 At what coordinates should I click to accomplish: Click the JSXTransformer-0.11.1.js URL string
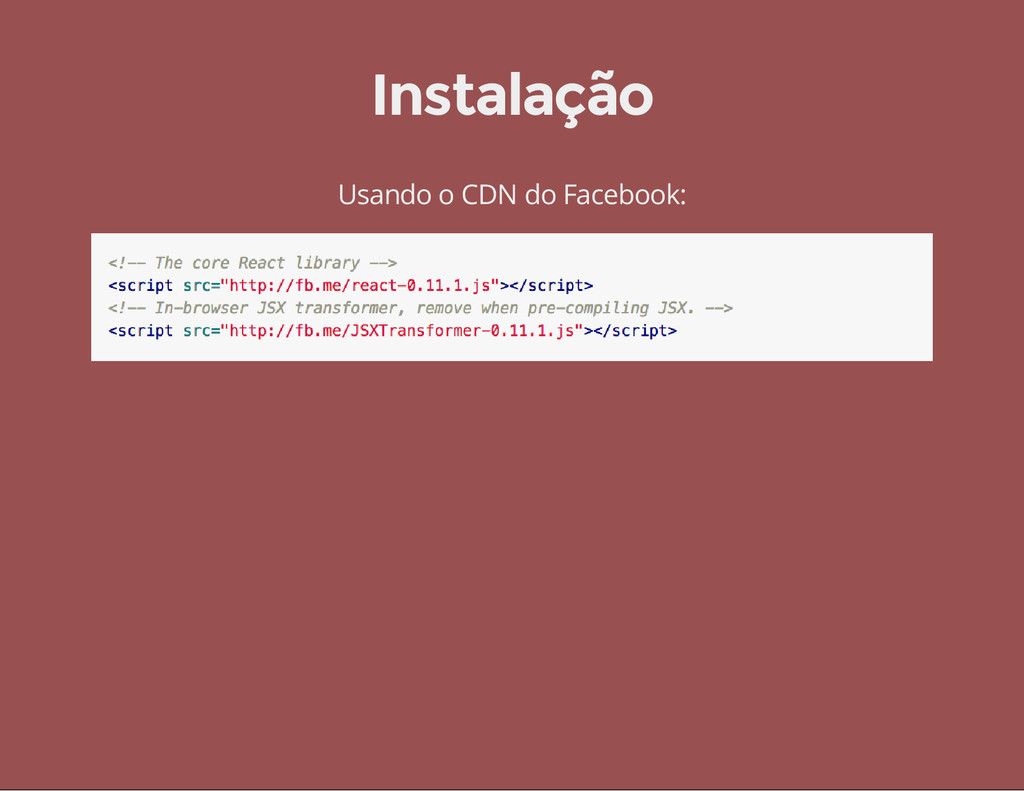click(x=402, y=331)
